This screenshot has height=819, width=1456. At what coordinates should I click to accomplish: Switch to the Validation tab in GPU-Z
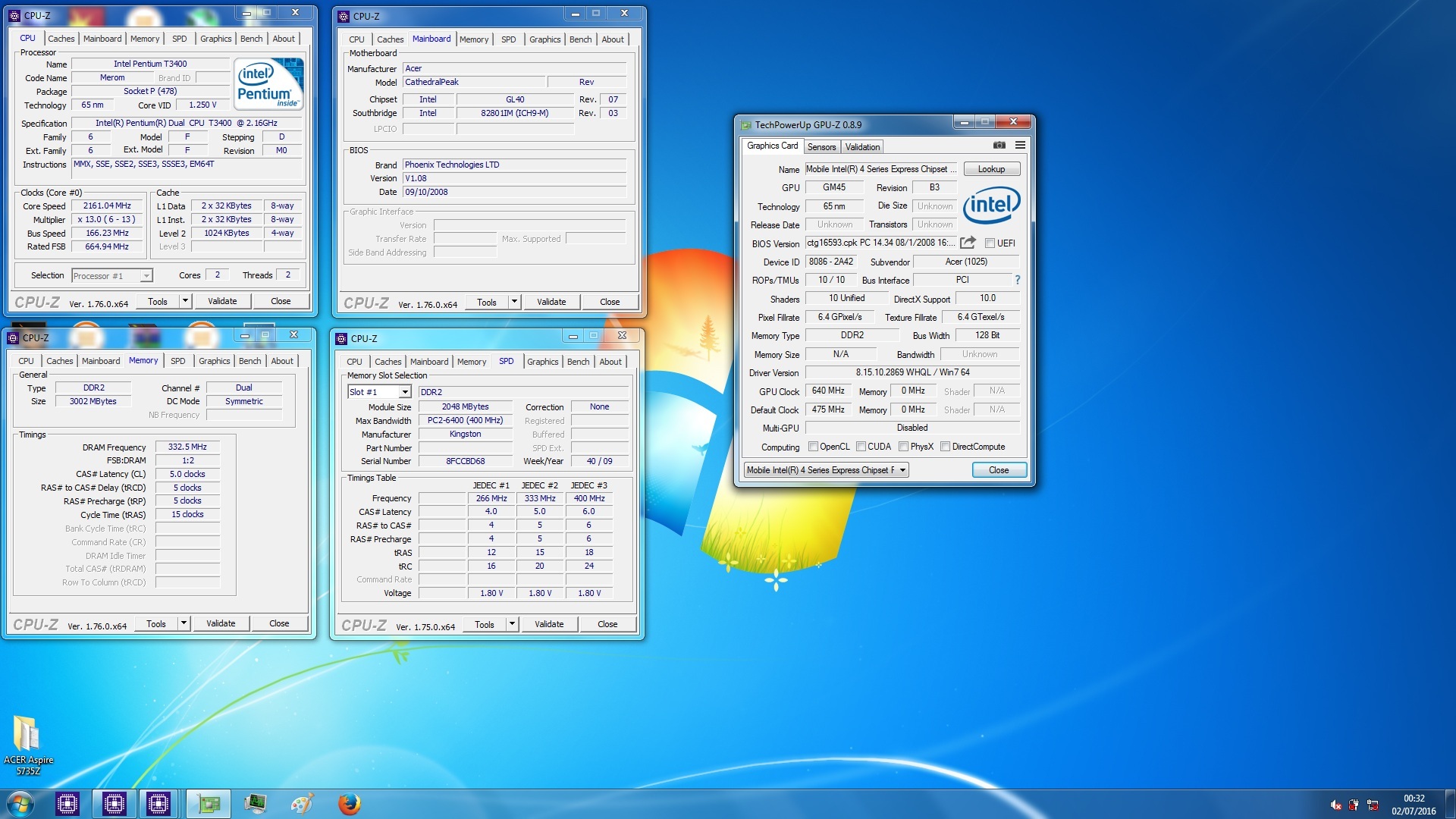coord(862,147)
